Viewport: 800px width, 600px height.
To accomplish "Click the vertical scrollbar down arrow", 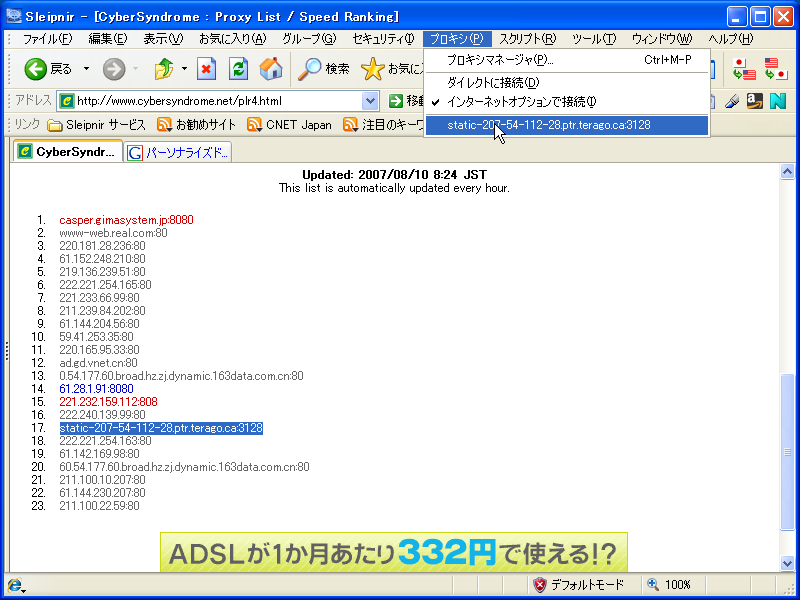I will [x=787, y=563].
